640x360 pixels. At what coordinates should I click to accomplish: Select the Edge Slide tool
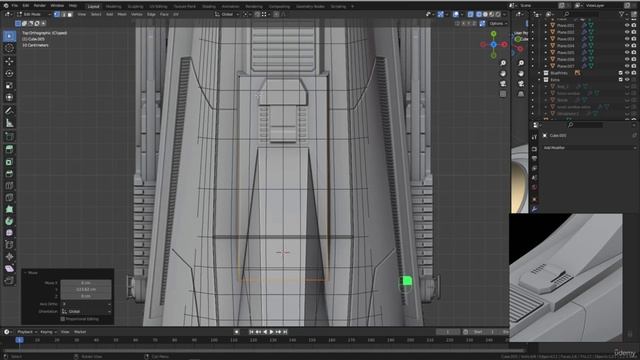pos(9,244)
